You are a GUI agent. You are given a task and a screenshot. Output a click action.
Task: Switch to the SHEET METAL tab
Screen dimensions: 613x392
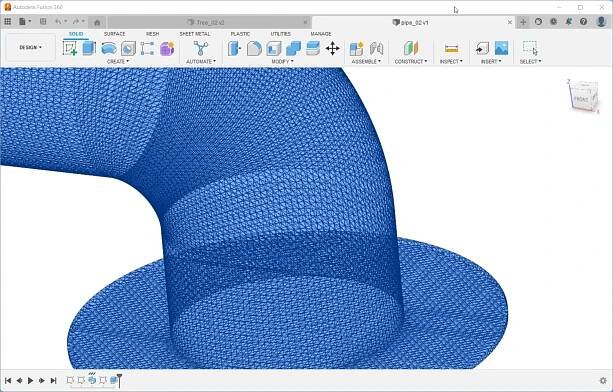tap(195, 34)
